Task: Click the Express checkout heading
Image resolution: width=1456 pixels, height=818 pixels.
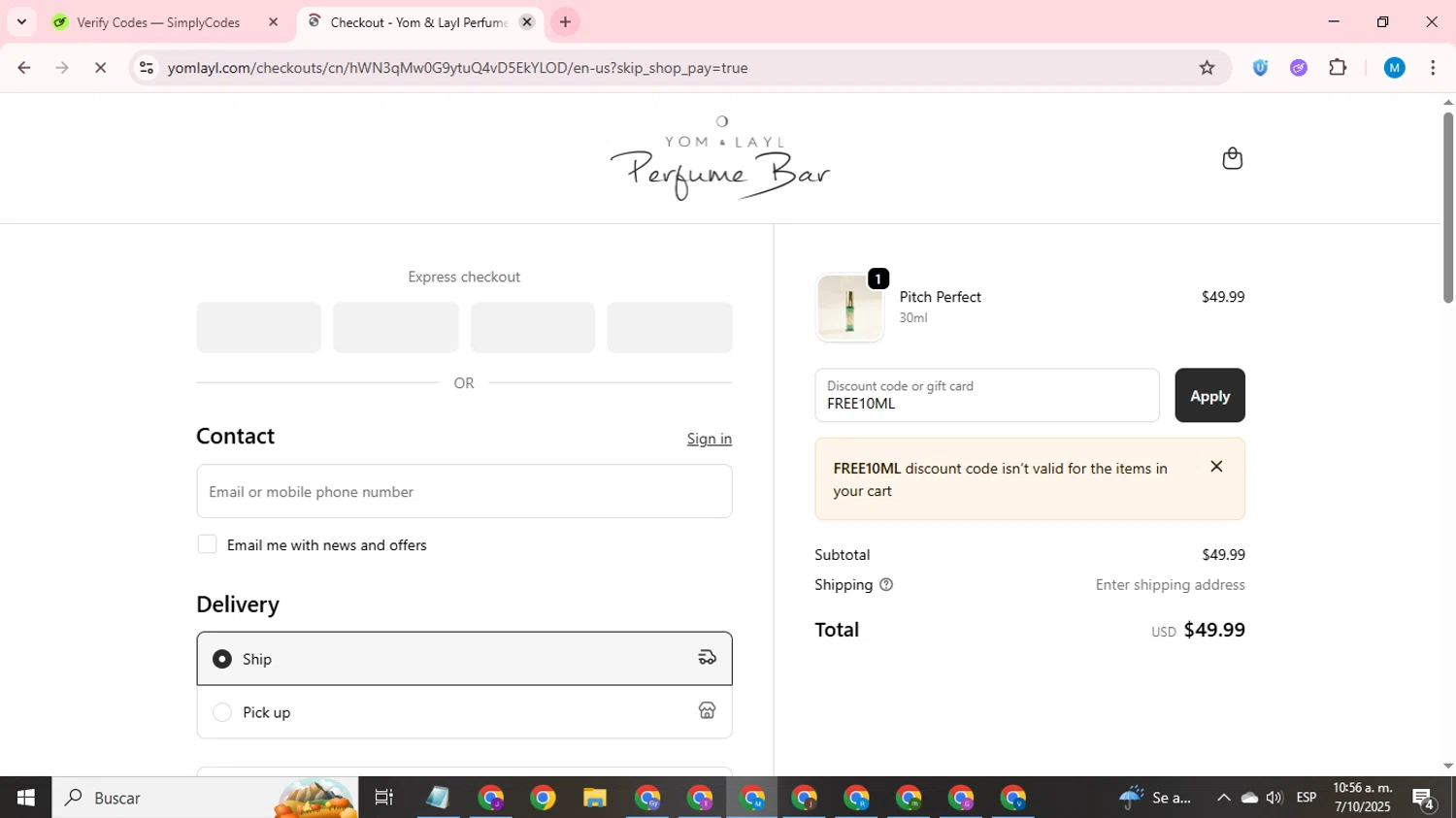Action: [x=464, y=277]
